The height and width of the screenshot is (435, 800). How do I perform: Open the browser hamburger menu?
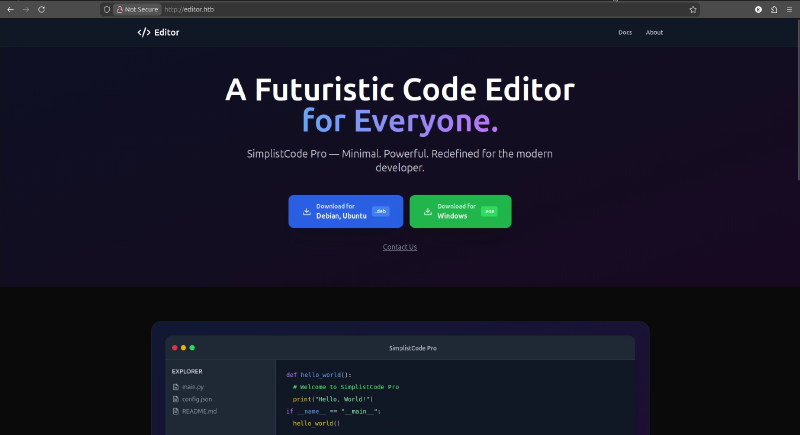(789, 9)
